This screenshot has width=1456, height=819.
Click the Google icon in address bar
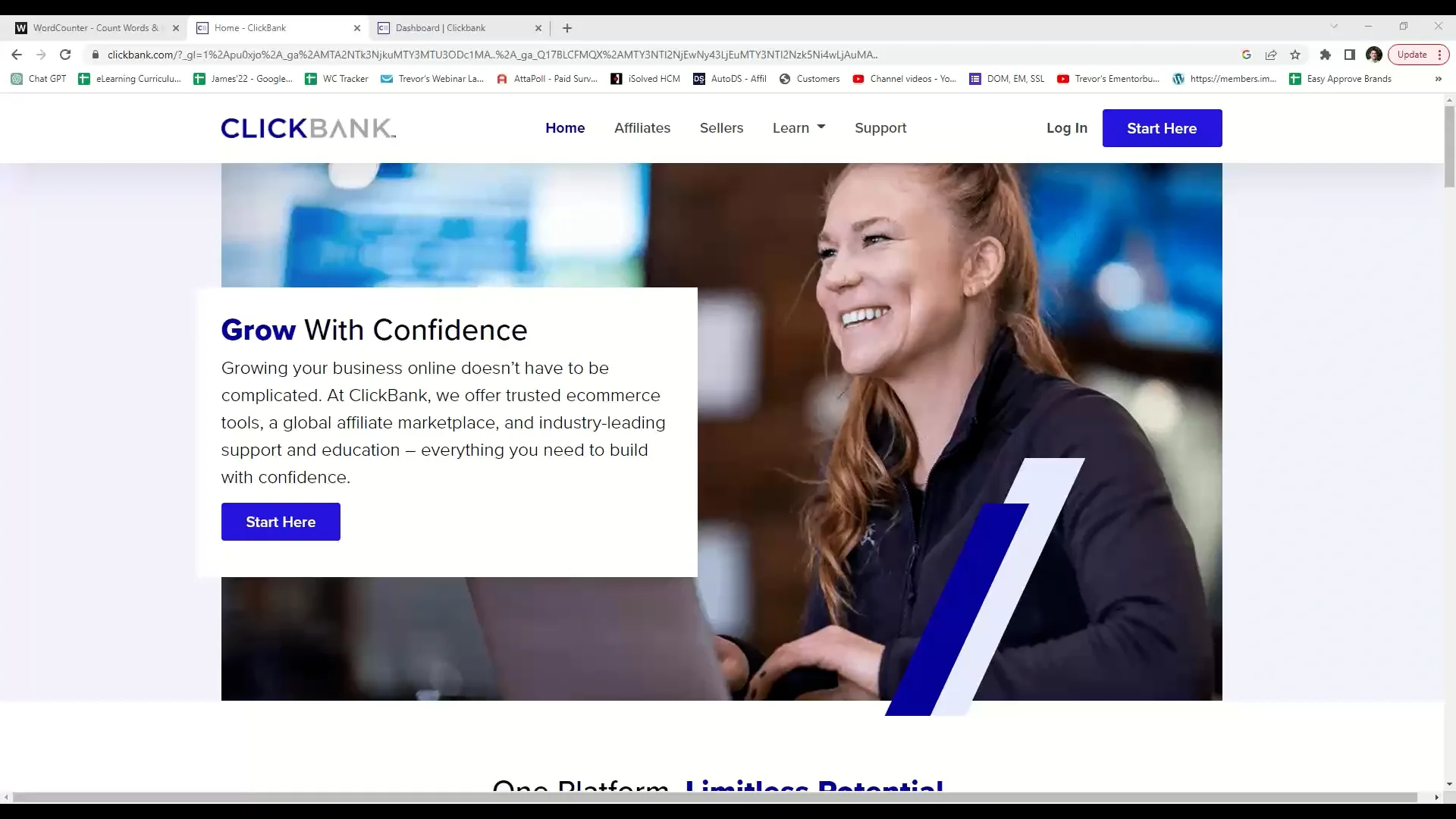(x=1246, y=55)
